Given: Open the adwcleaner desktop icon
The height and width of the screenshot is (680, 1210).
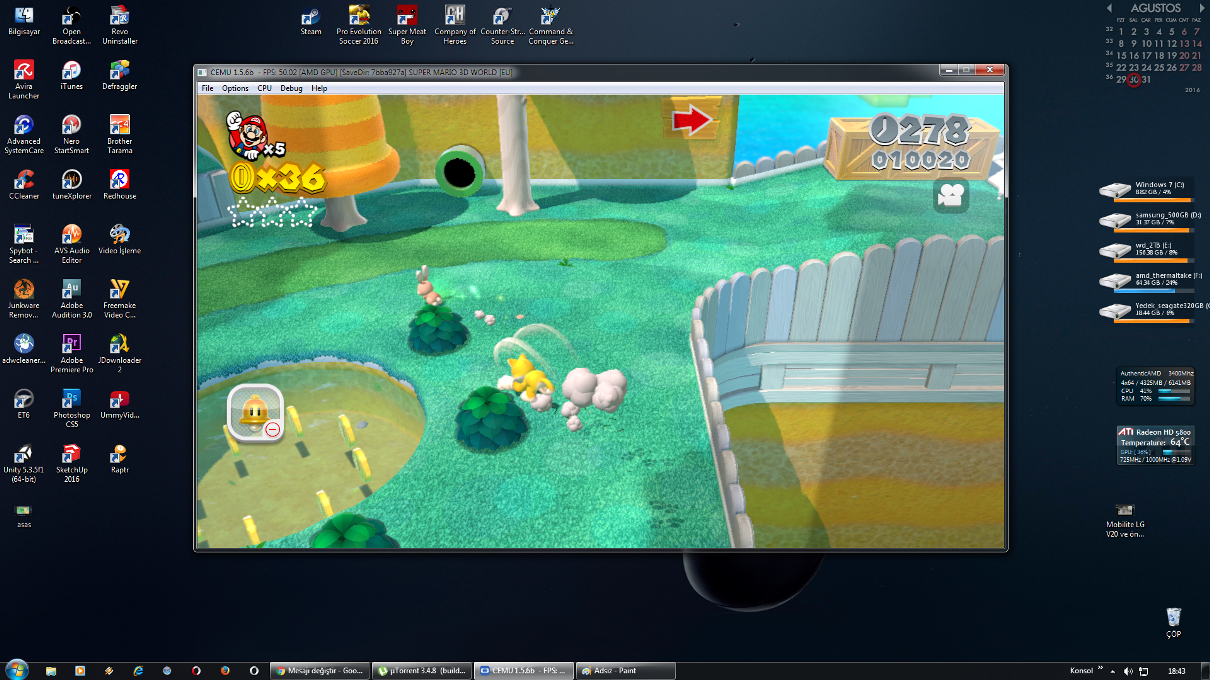Looking at the screenshot, I should point(24,348).
